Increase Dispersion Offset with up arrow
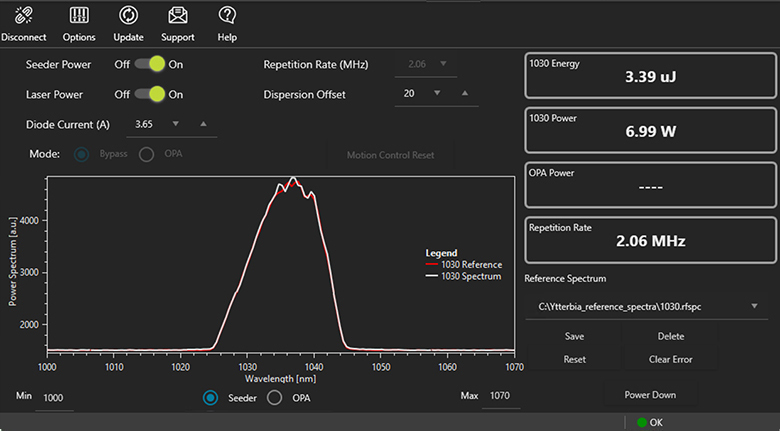780x431 pixels. (463, 94)
